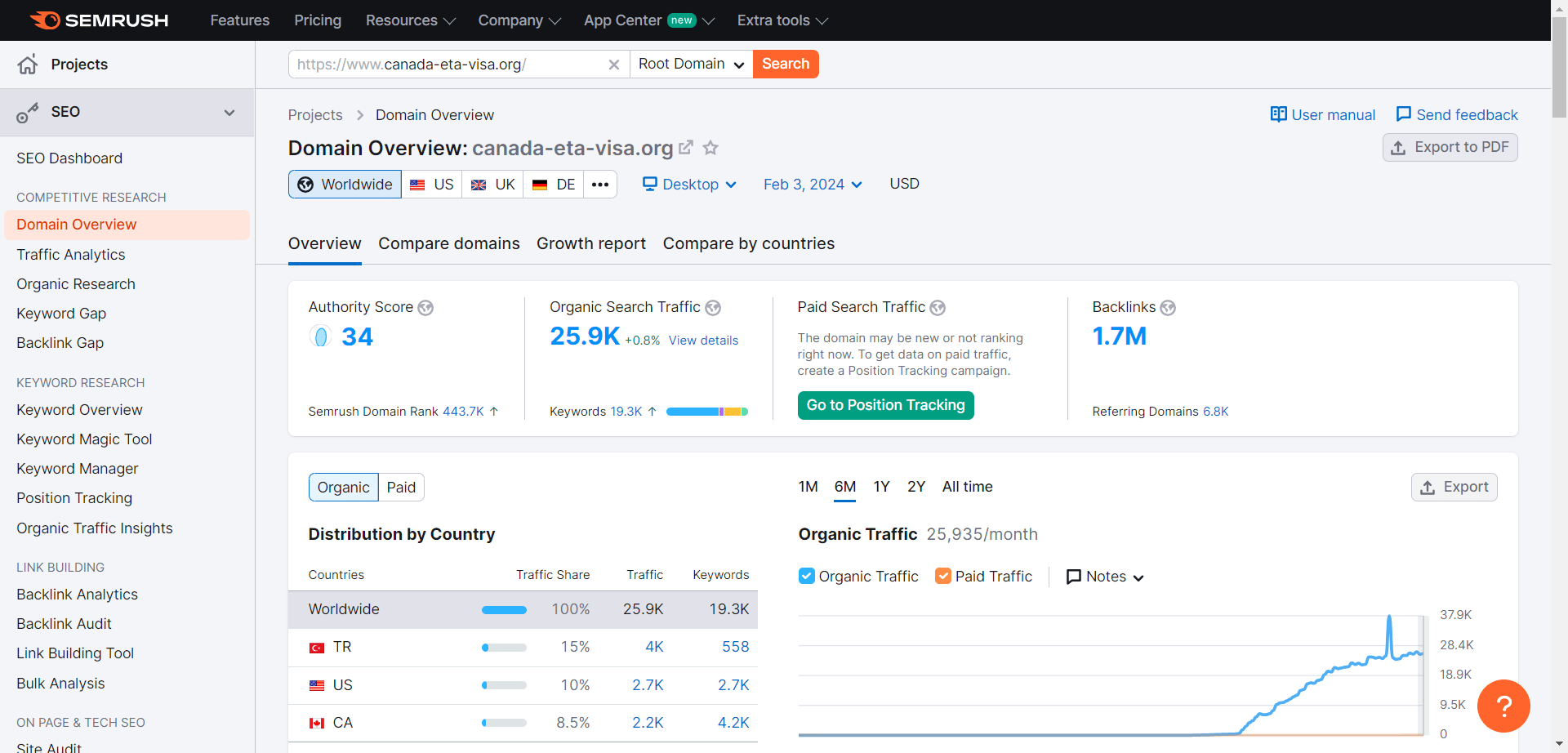The image size is (1568, 753).
Task: Click the Authority Score info icon
Action: tap(425, 308)
